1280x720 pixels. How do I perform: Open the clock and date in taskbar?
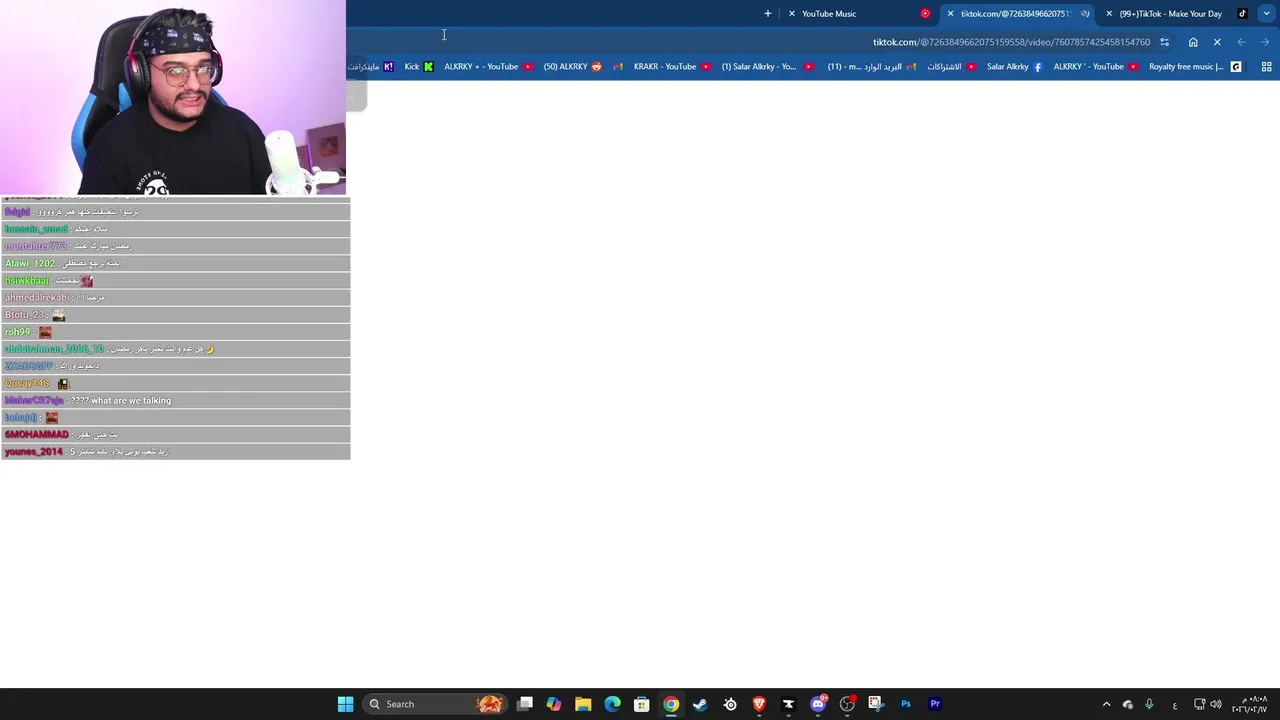(1250, 704)
